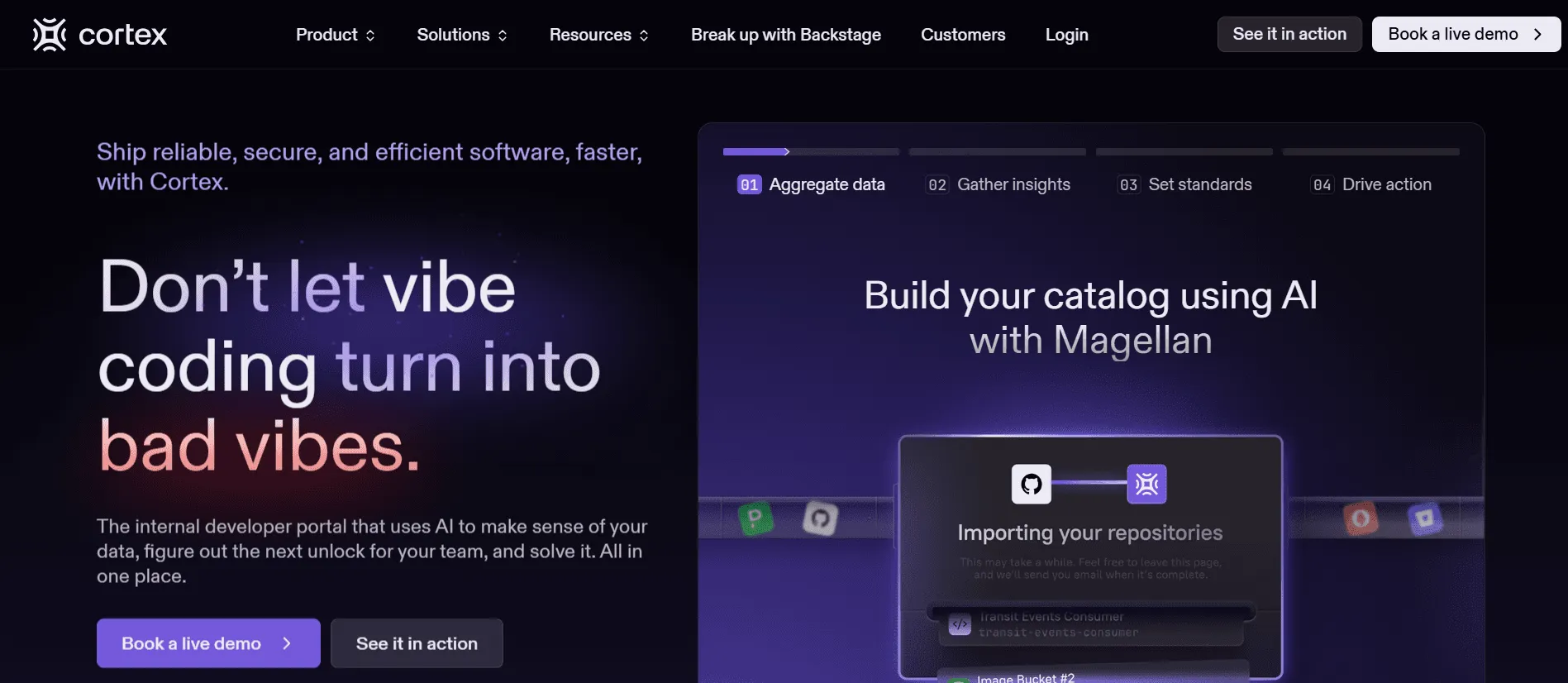Viewport: 1568px width, 683px height.
Task: Select the 03 Set standards tab
Action: 1184,184
